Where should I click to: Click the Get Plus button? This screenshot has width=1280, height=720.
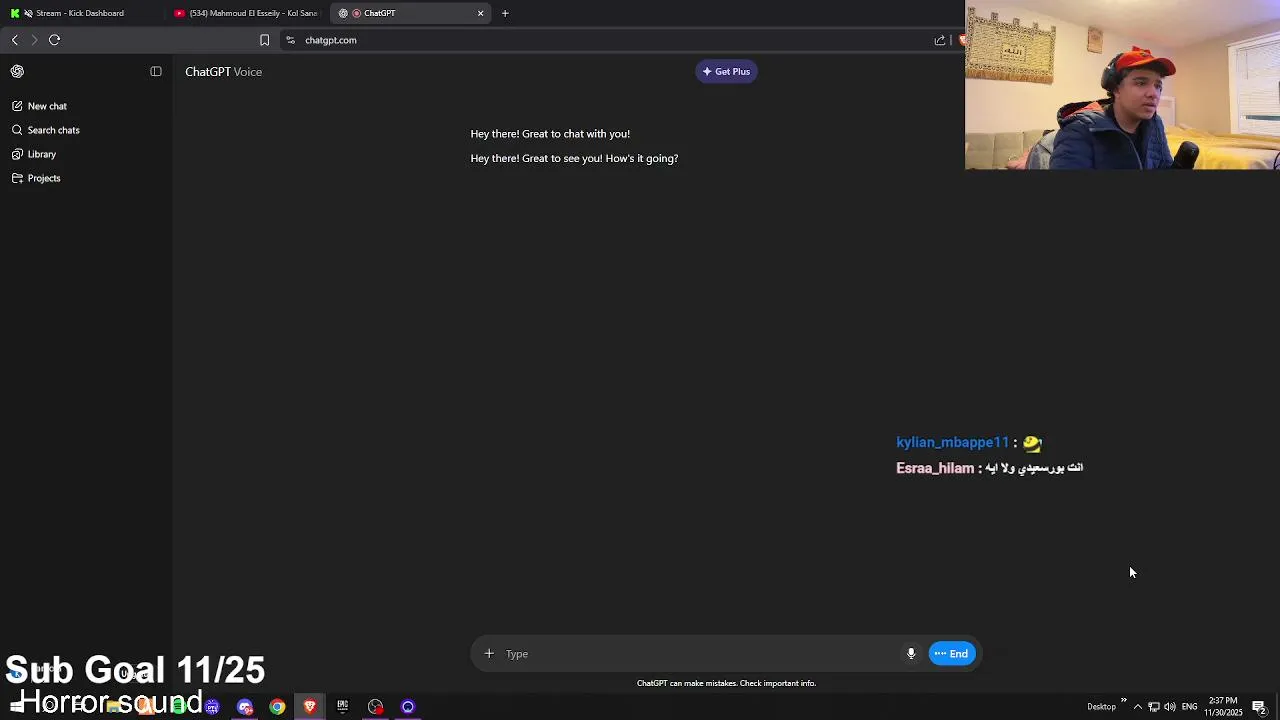[726, 71]
